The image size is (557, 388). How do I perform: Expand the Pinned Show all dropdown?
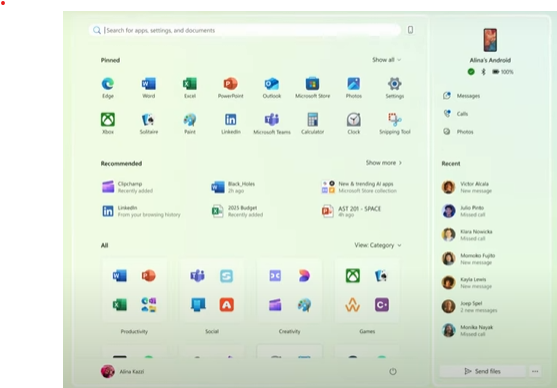pos(386,60)
